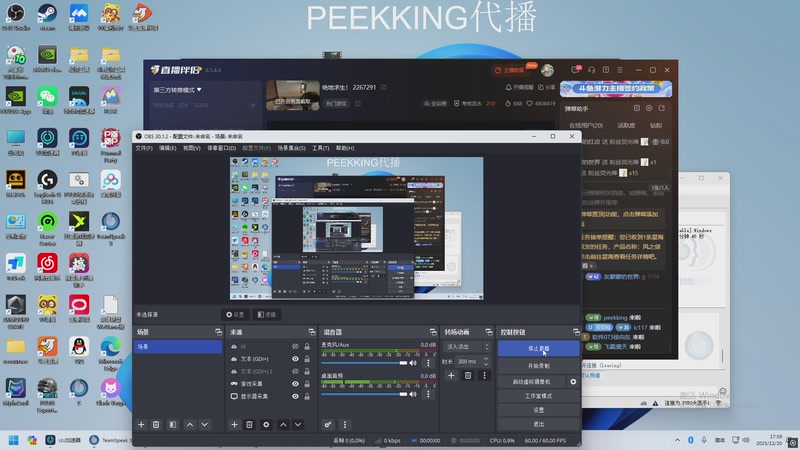
Task: Pop out the Sources dock icon
Action: tap(312, 332)
